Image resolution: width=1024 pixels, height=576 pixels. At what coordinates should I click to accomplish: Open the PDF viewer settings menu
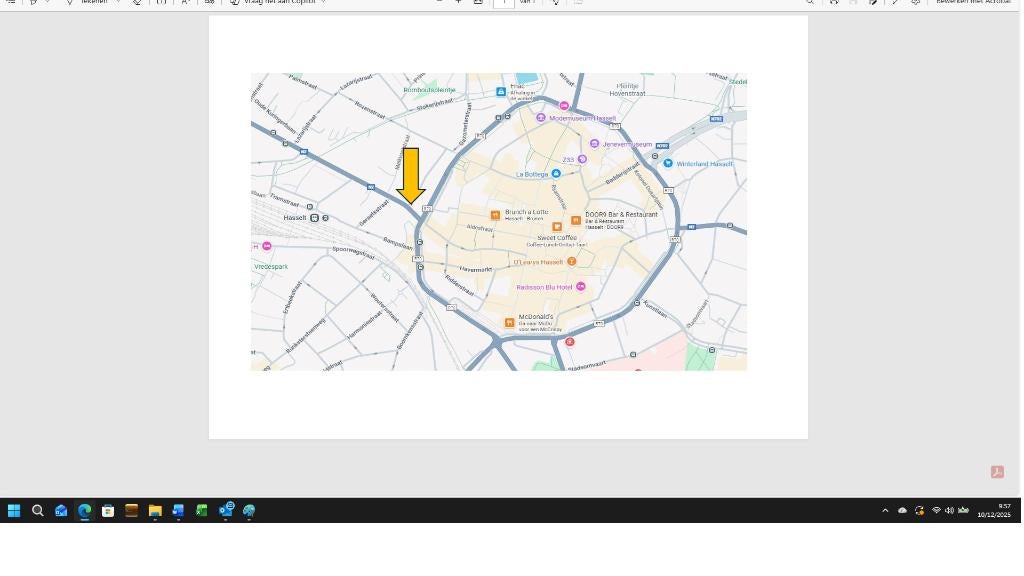(x=914, y=3)
